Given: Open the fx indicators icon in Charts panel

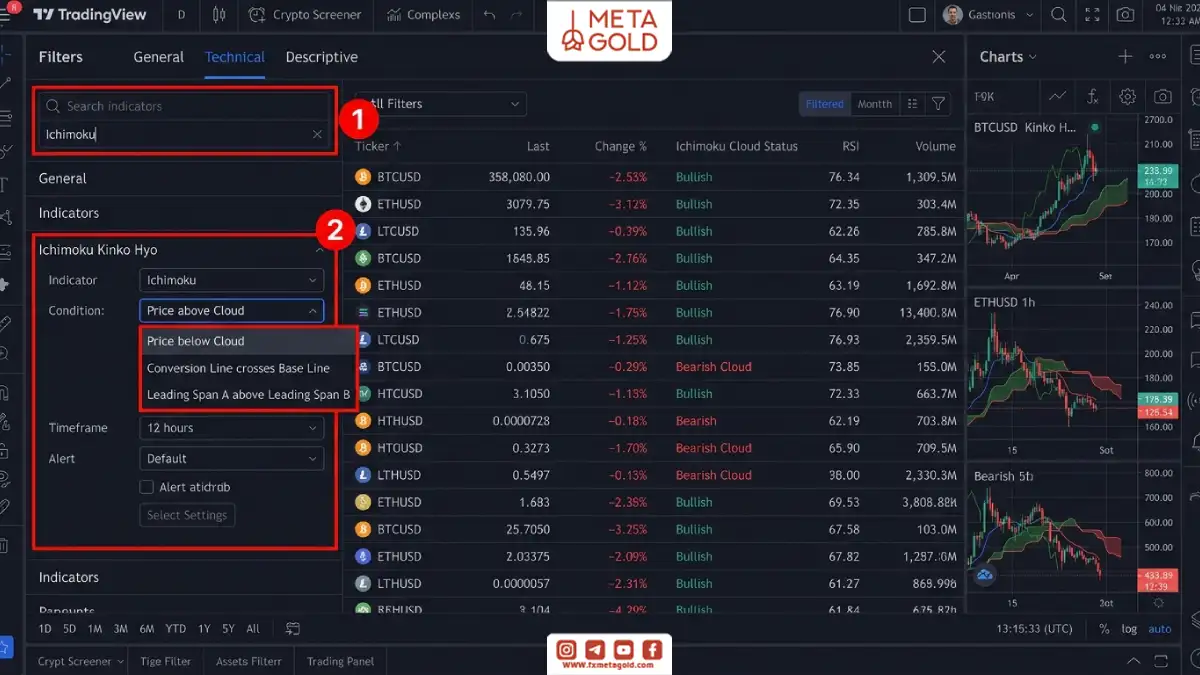Looking at the screenshot, I should (x=1093, y=97).
